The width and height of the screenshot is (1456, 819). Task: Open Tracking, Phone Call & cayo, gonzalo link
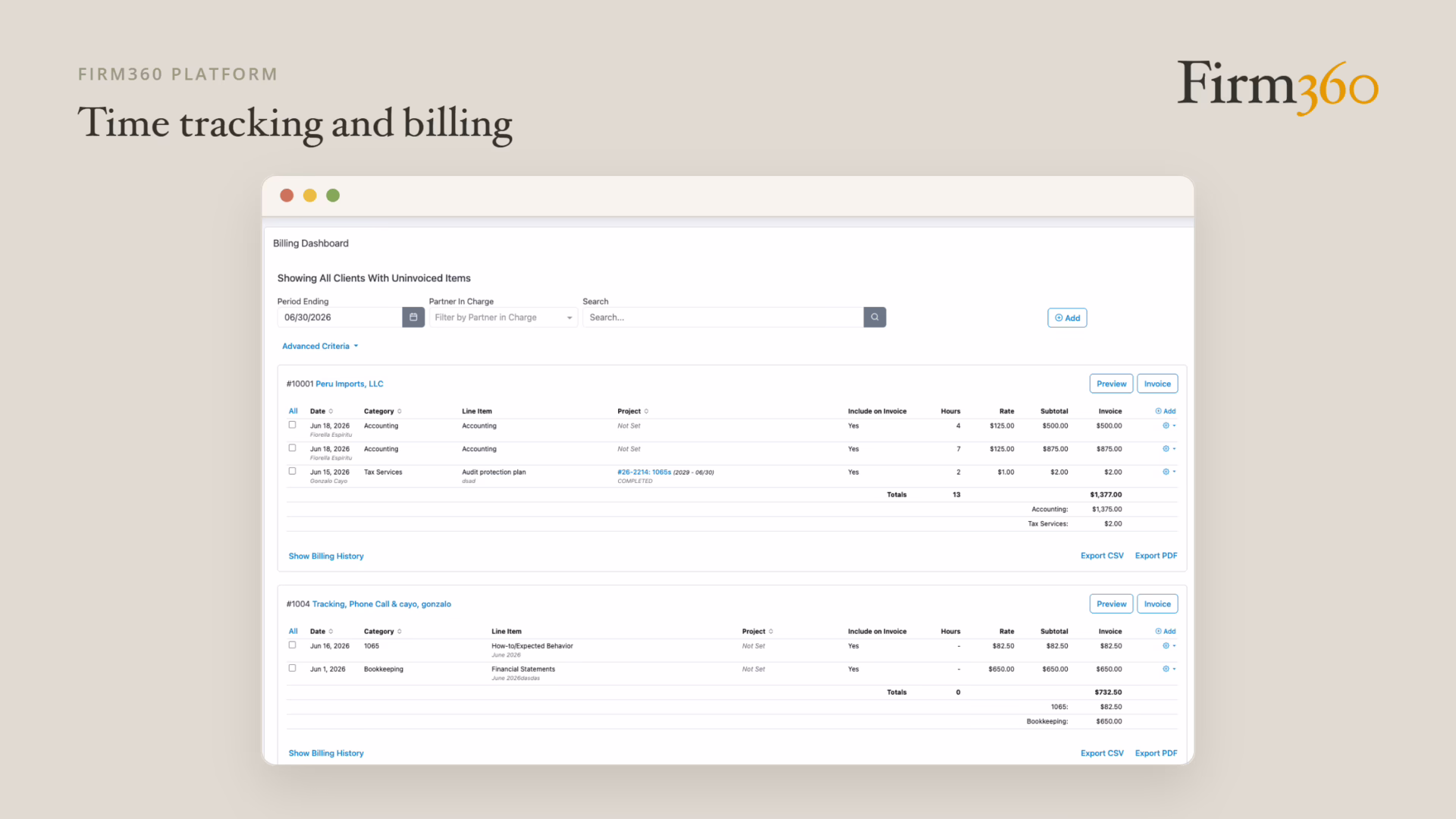(x=381, y=604)
